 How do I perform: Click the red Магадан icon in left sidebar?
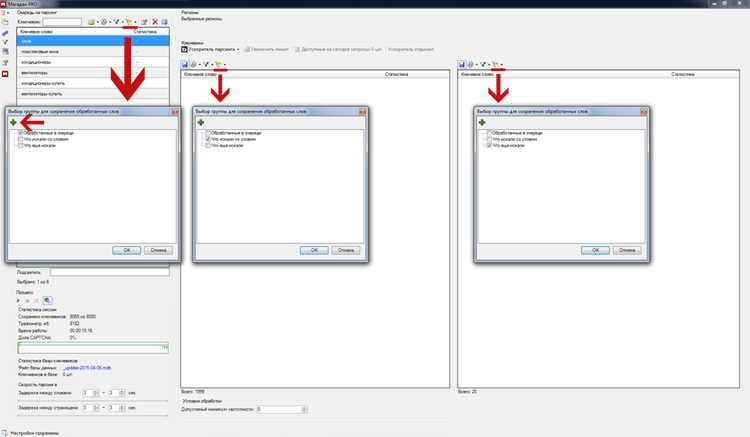(x=5, y=74)
